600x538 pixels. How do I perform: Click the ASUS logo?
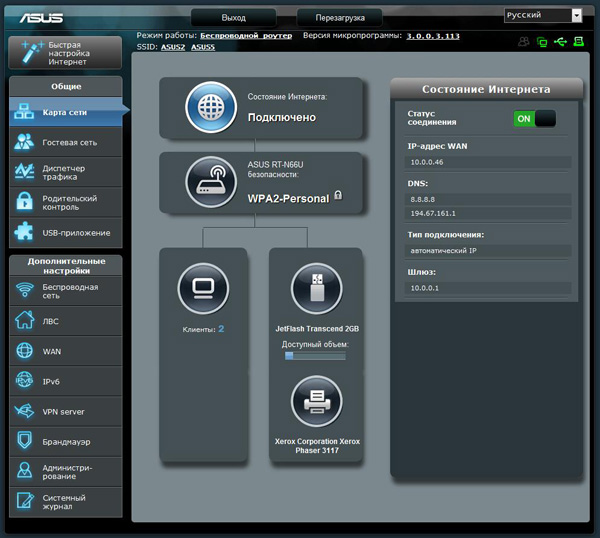click(x=41, y=18)
